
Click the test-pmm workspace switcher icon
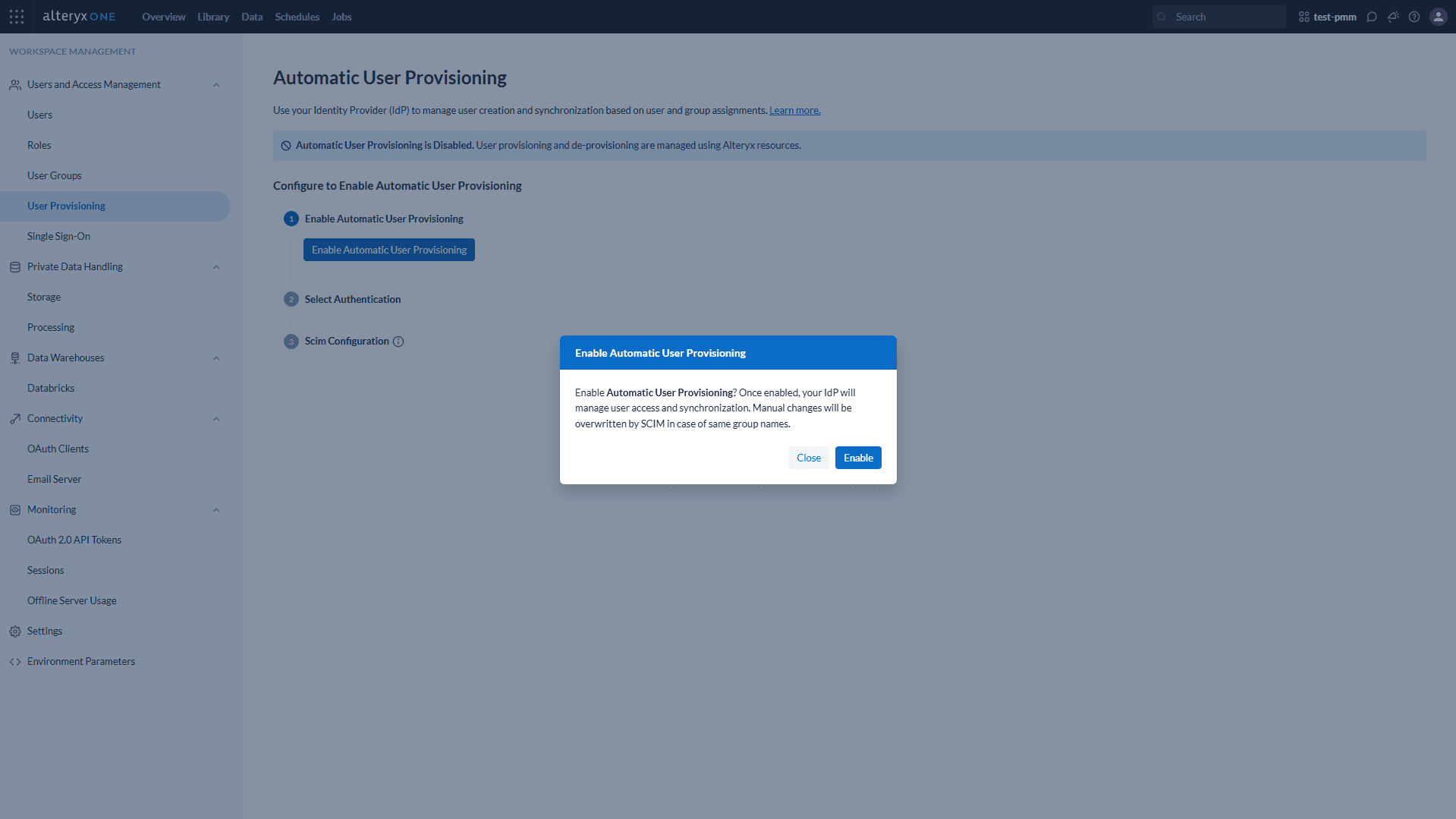click(x=1303, y=17)
